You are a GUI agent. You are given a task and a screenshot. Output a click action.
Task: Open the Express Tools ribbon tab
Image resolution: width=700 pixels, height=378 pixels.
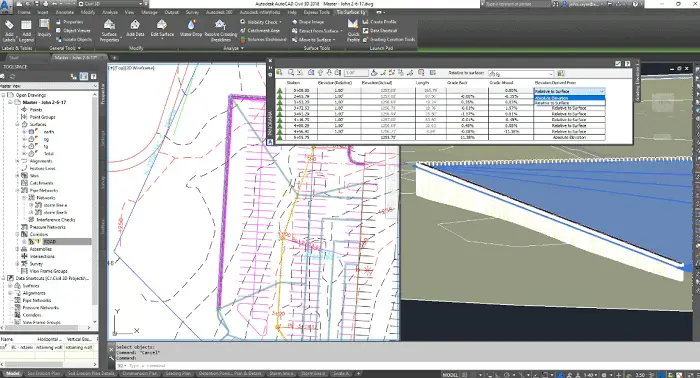(x=316, y=12)
